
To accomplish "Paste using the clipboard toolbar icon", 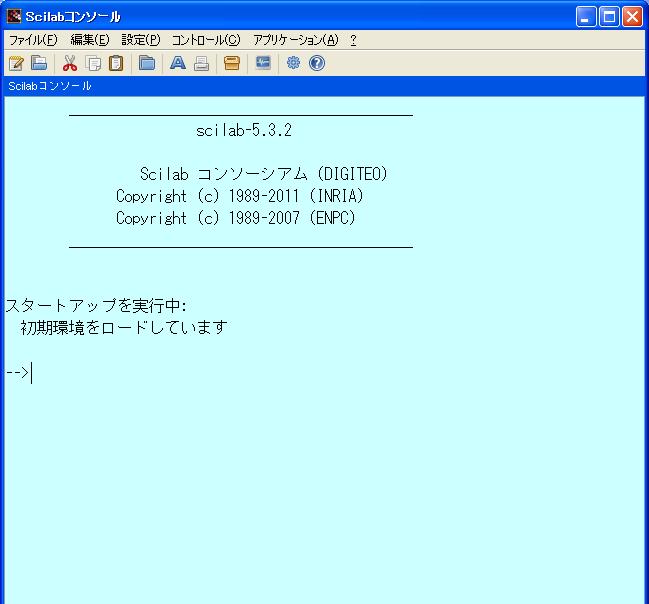I will (x=116, y=63).
